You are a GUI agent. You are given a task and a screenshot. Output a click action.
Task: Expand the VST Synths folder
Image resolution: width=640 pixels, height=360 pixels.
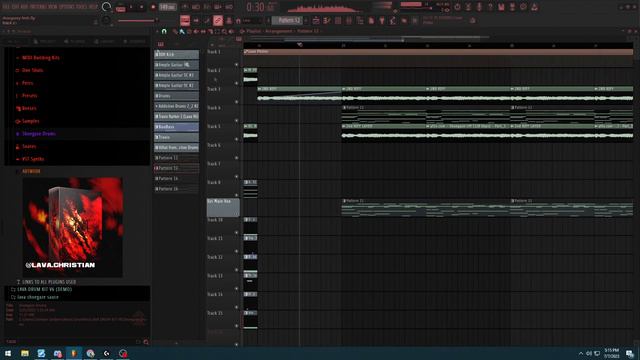[x=33, y=159]
